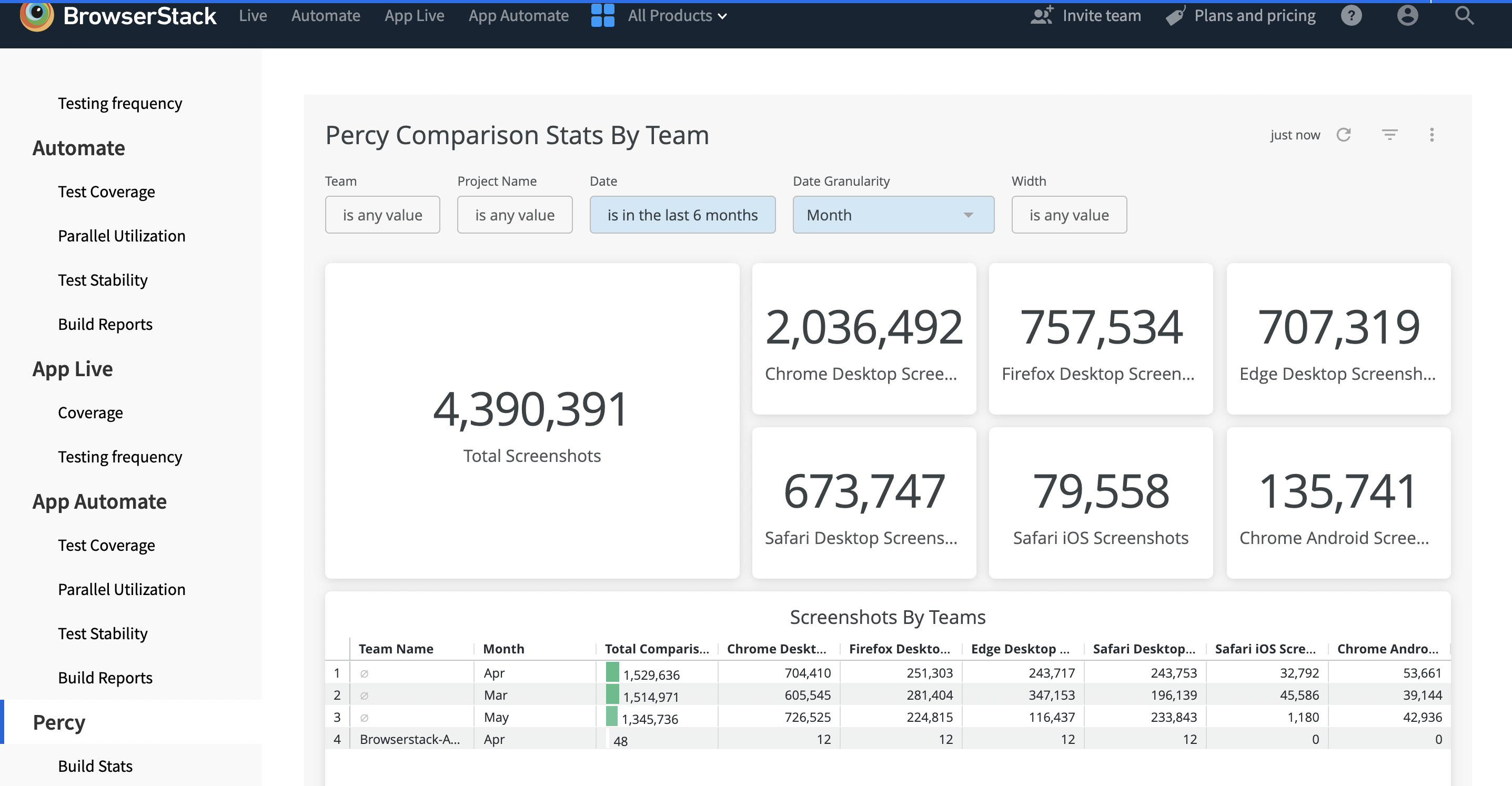The width and height of the screenshot is (1512, 786).
Task: Click the help question mark icon
Action: pos(1350,15)
